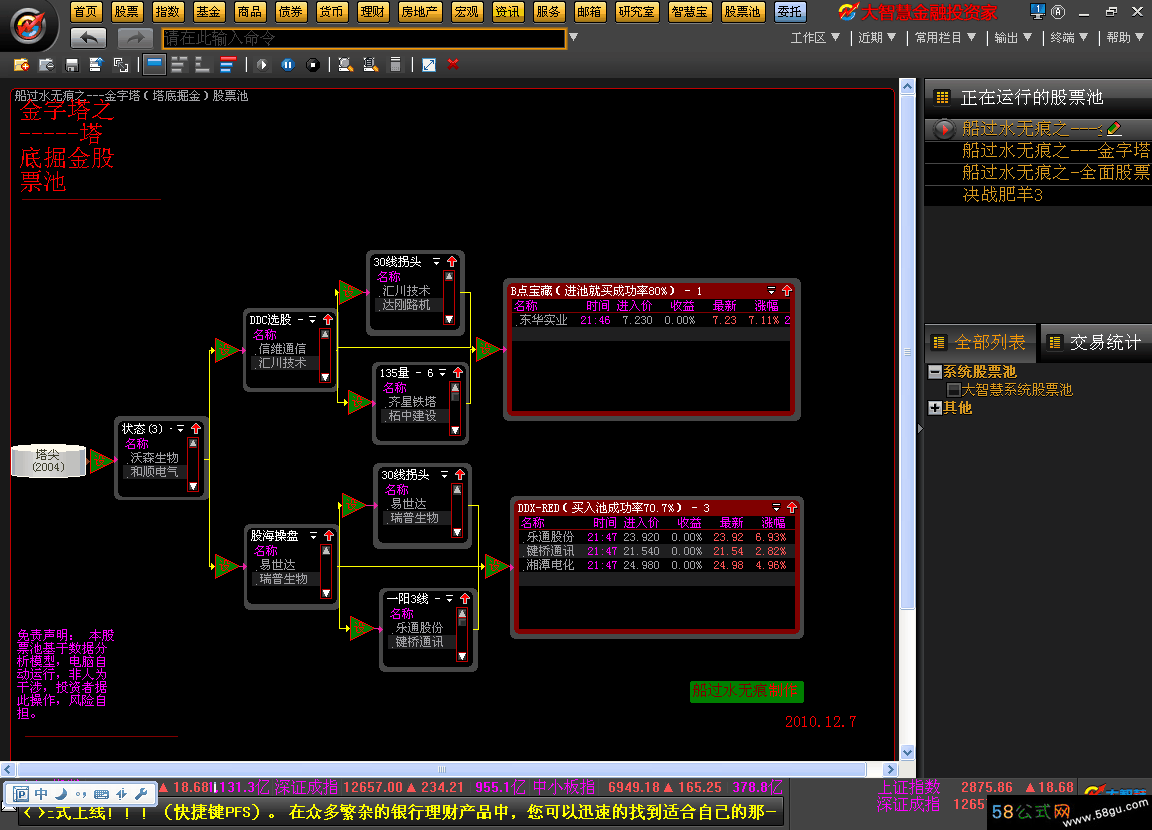Viewport: 1152px width, 830px height.
Task: Open the 房地产 menu tab
Action: tap(419, 12)
